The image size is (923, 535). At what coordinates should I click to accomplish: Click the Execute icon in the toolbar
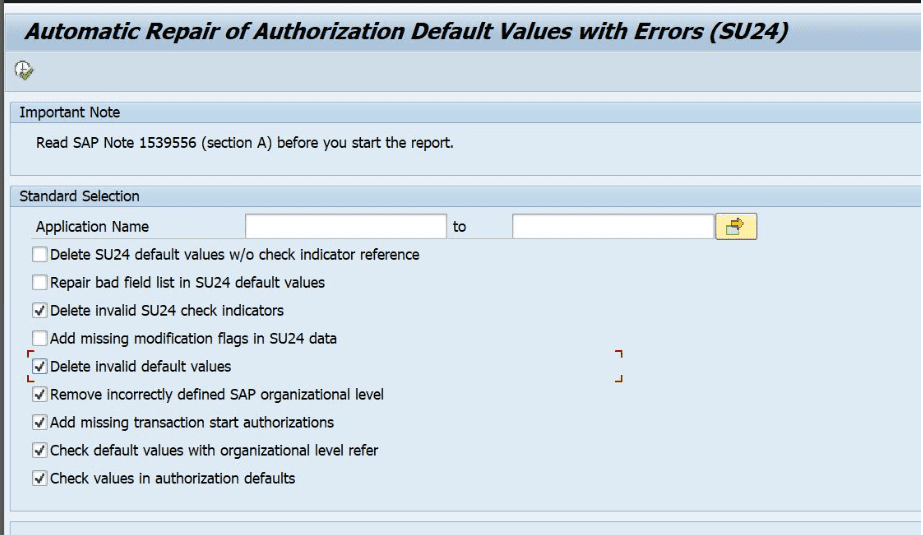tap(24, 70)
